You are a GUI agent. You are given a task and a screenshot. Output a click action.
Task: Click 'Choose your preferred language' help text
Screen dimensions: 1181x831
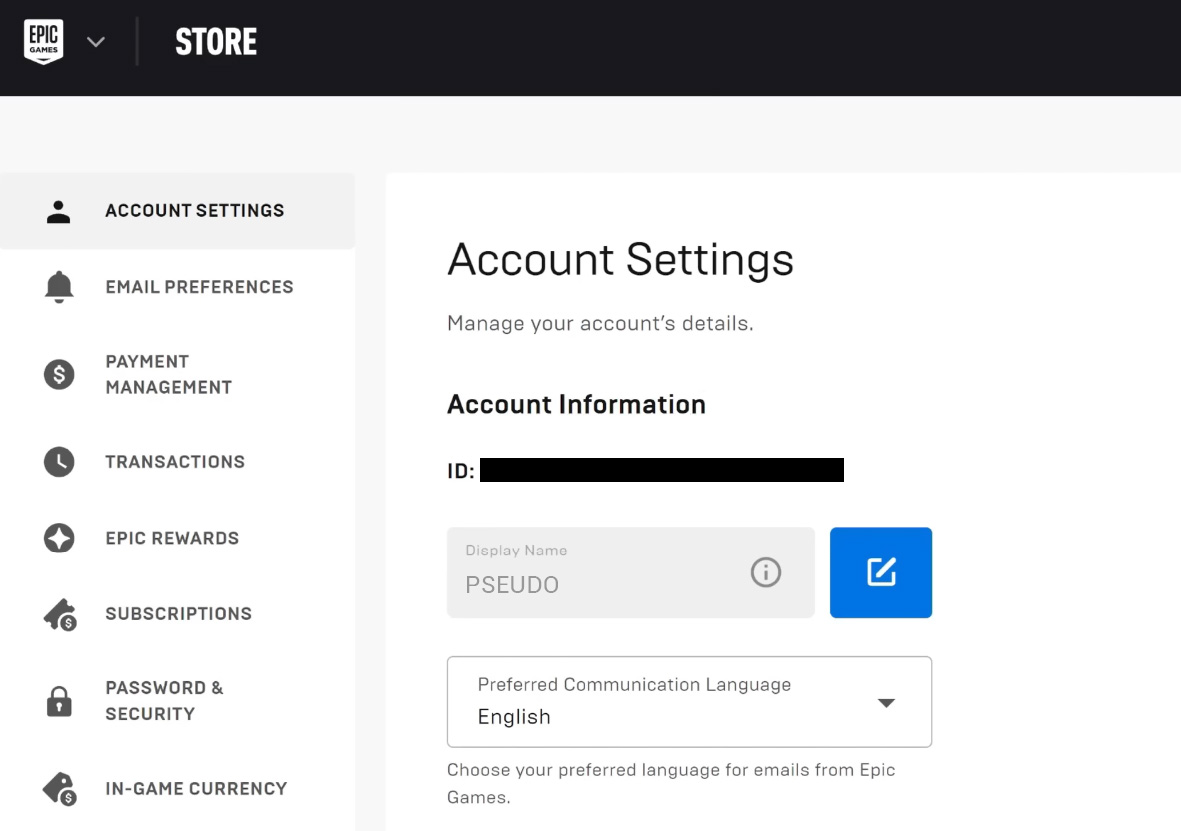[671, 784]
